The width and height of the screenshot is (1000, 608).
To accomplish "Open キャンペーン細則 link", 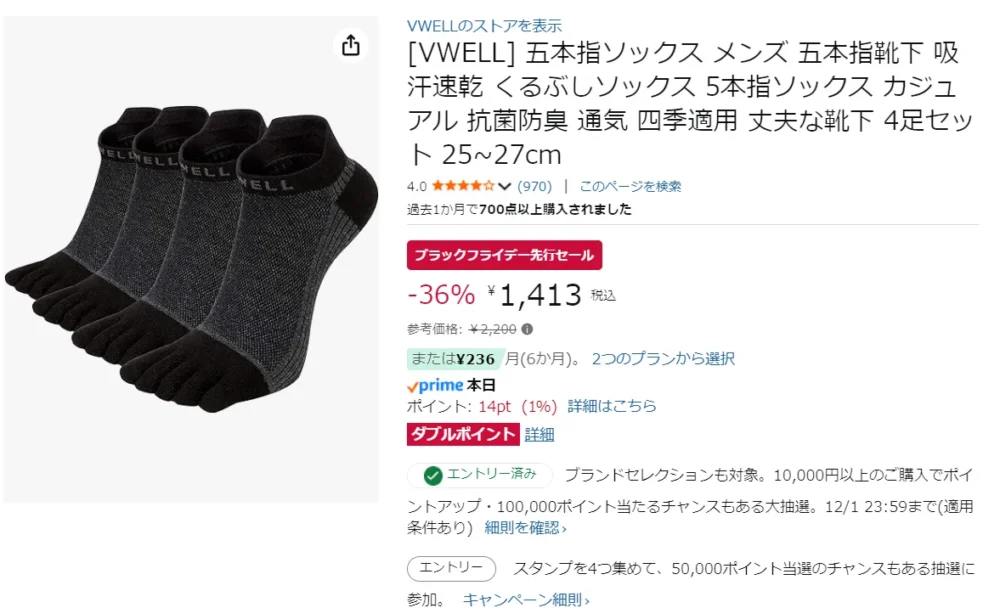I will tap(526, 600).
